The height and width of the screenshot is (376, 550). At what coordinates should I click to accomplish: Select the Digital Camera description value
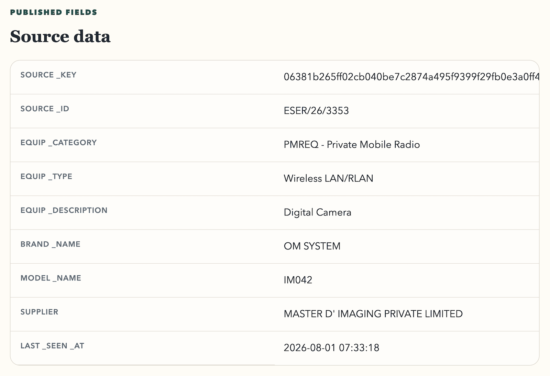point(317,213)
